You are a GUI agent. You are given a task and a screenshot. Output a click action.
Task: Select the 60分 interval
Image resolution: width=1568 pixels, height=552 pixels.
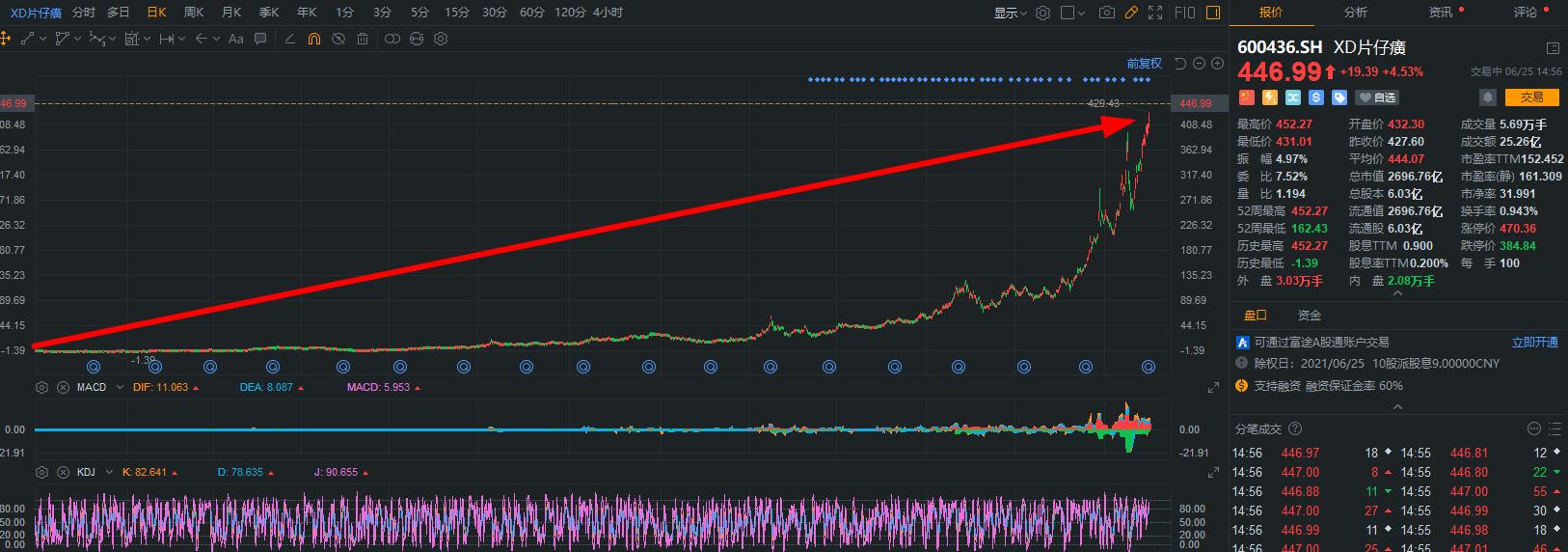coord(531,13)
